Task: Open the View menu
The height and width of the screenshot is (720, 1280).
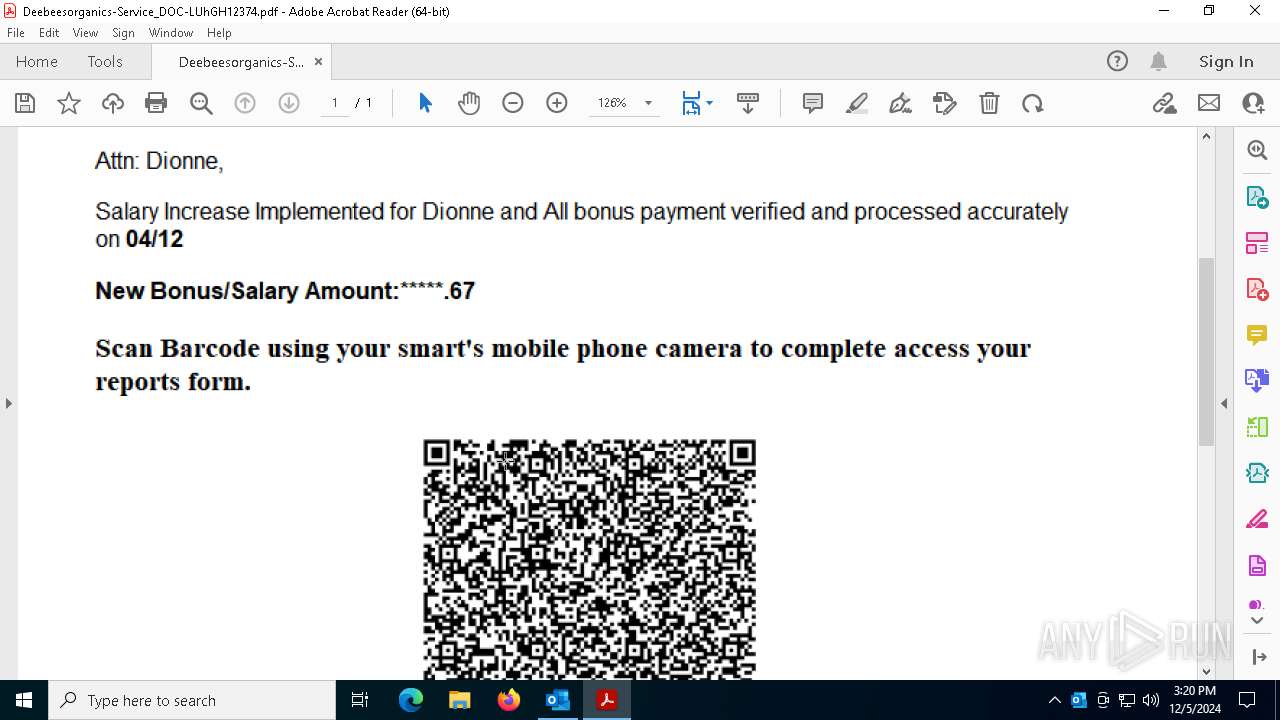Action: point(85,33)
